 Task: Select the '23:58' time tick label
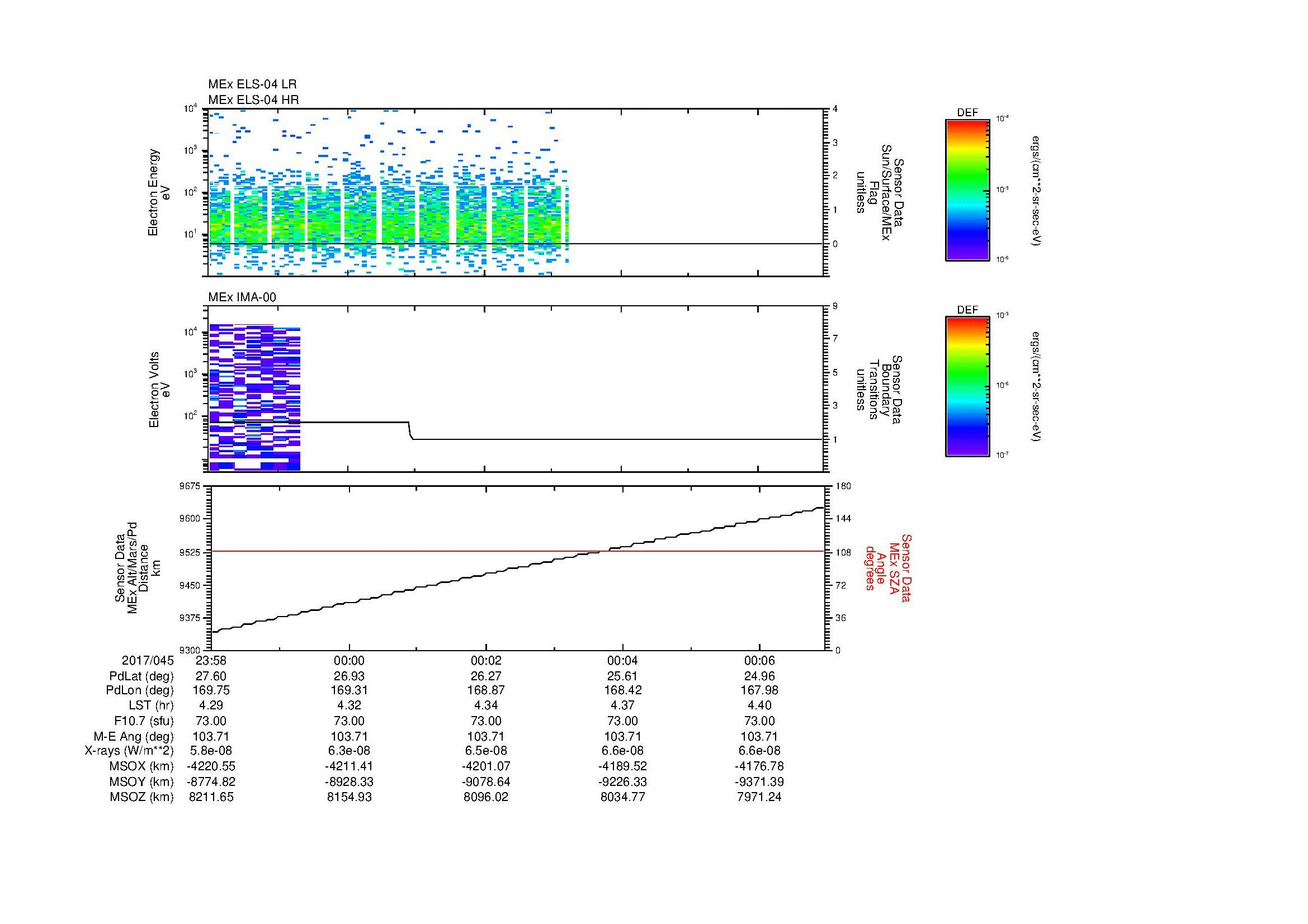(211, 660)
